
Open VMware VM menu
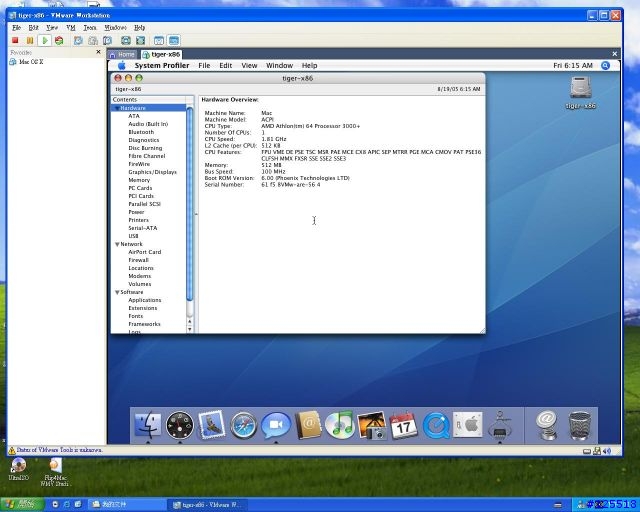(71, 28)
